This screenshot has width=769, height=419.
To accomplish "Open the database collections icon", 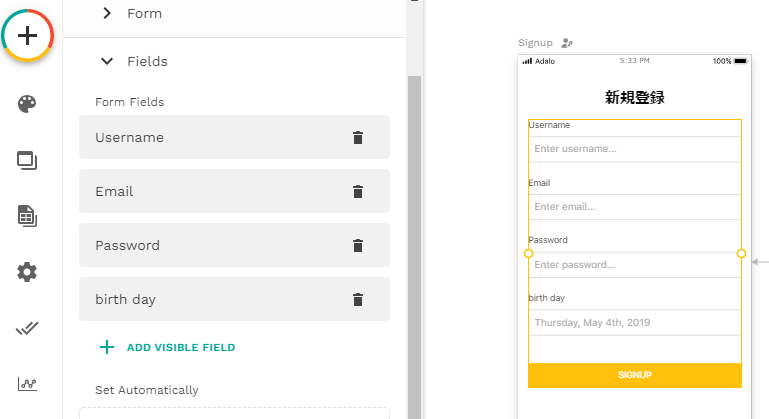I will [x=27, y=216].
